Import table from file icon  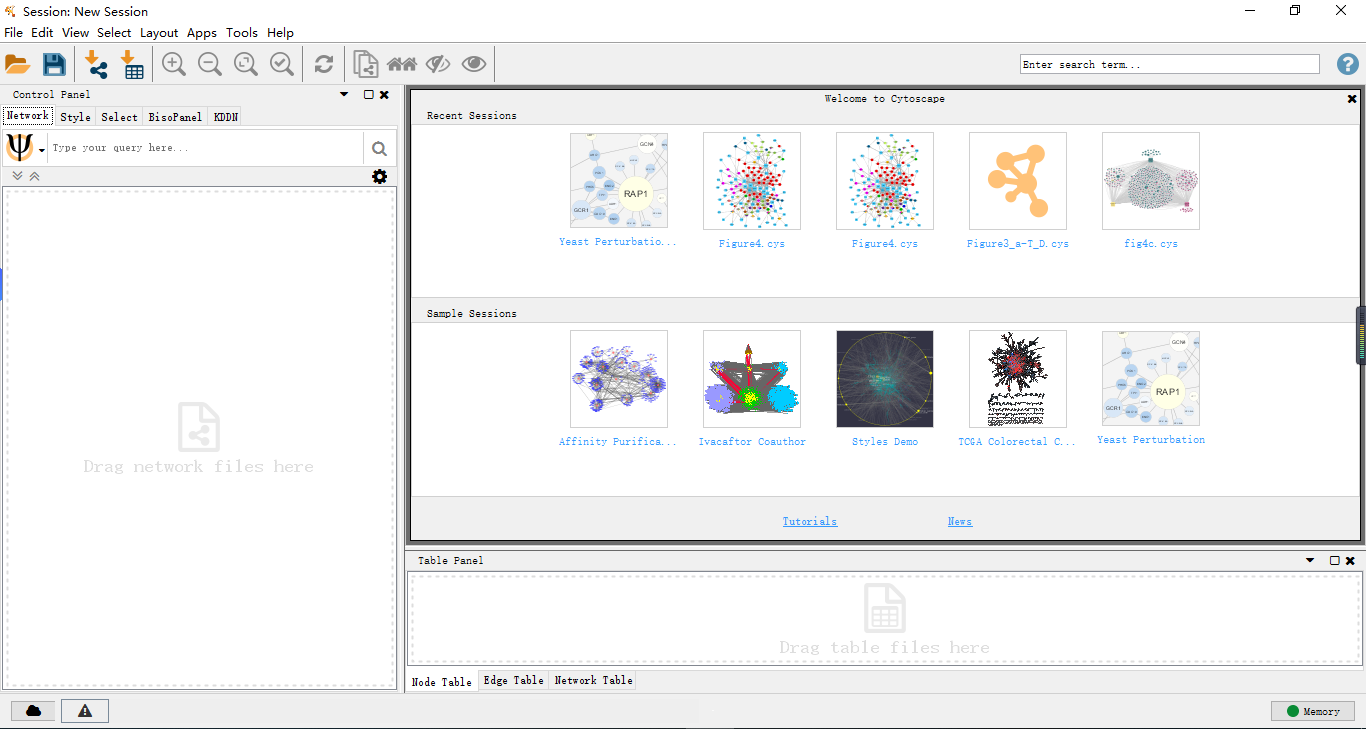132,65
